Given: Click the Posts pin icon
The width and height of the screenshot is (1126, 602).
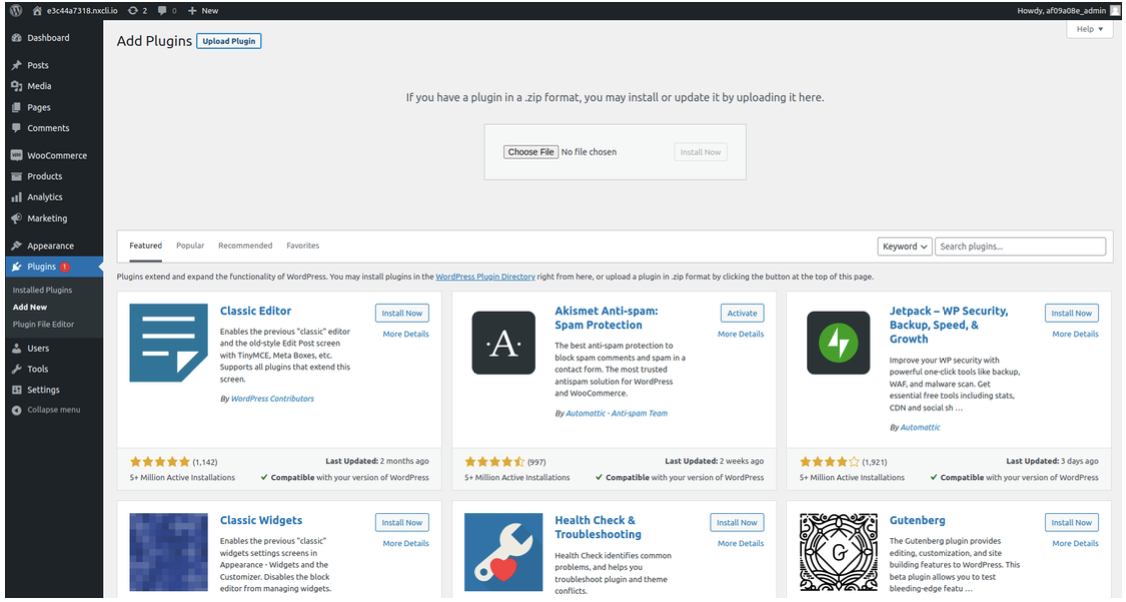Looking at the screenshot, I should [17, 65].
